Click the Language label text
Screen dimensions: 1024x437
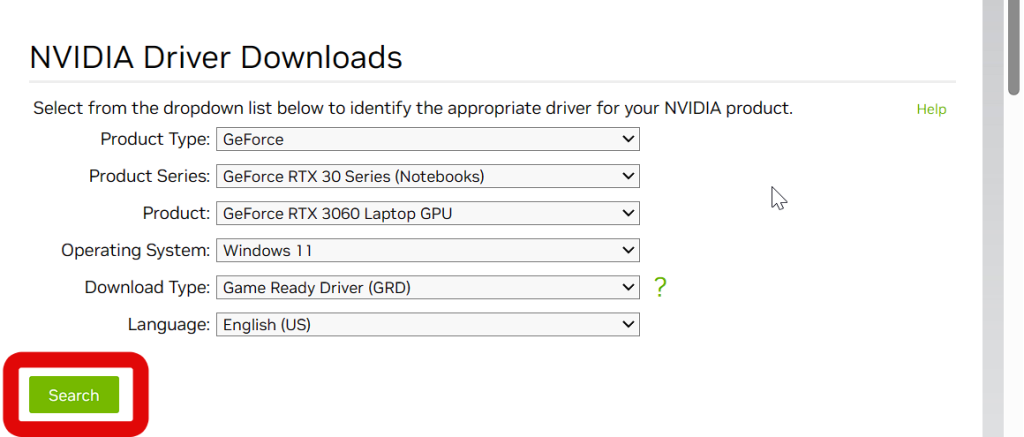(169, 325)
